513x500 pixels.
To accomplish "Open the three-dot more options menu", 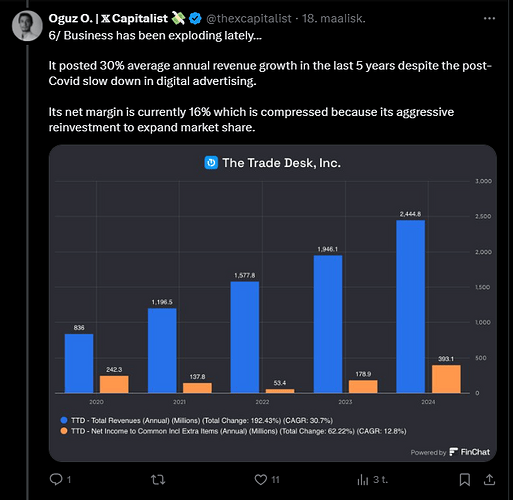I will [x=489, y=18].
